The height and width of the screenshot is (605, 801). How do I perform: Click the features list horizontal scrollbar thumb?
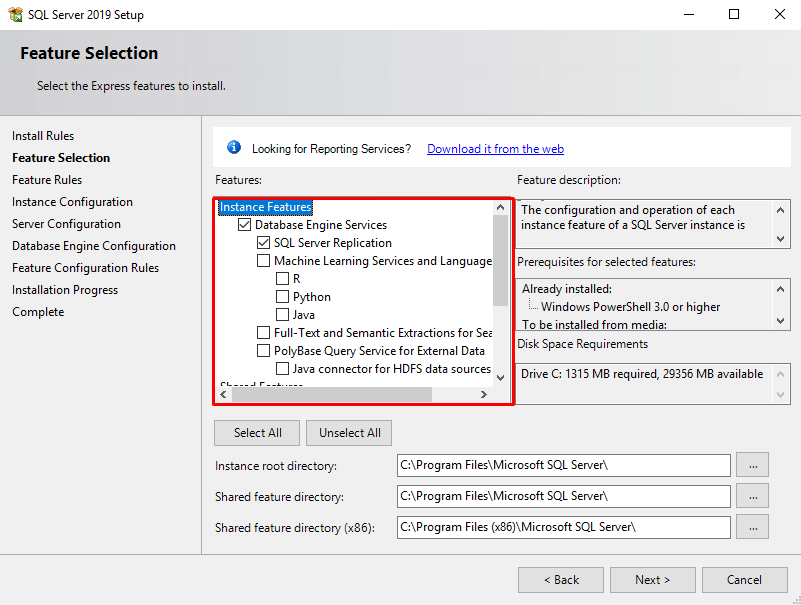point(332,394)
